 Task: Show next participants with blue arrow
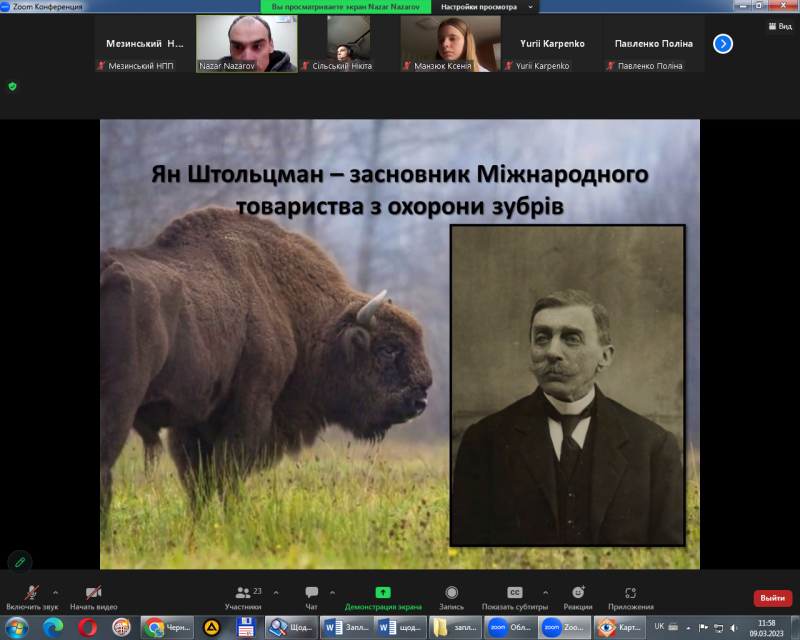(x=723, y=44)
